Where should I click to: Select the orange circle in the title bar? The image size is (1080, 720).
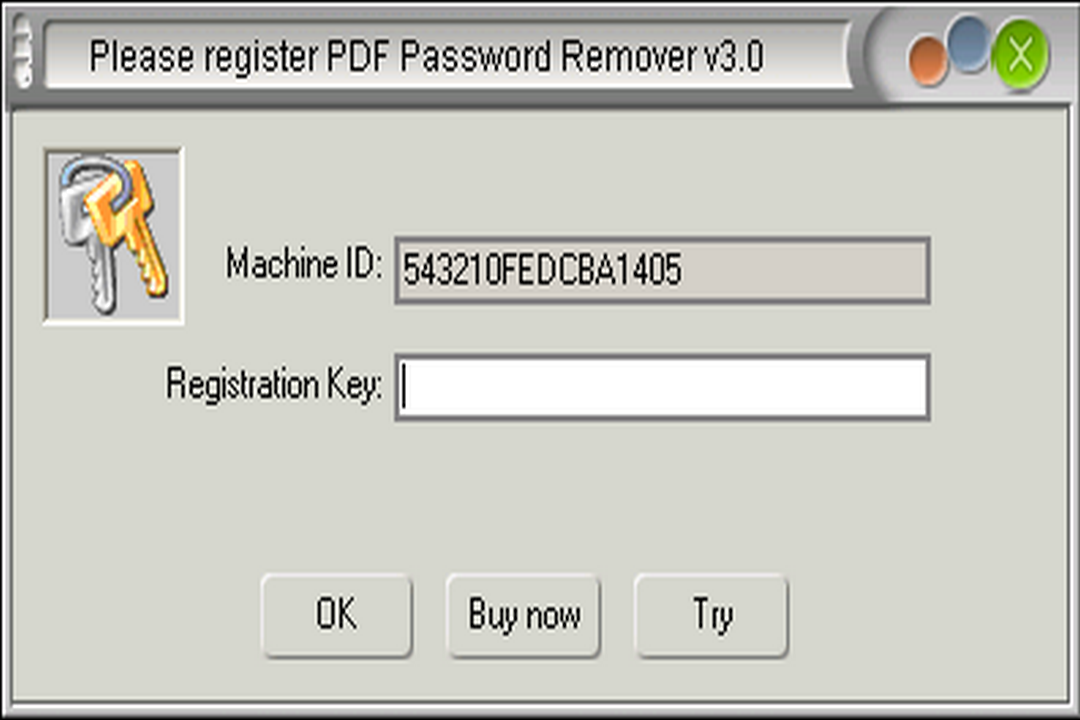point(928,60)
